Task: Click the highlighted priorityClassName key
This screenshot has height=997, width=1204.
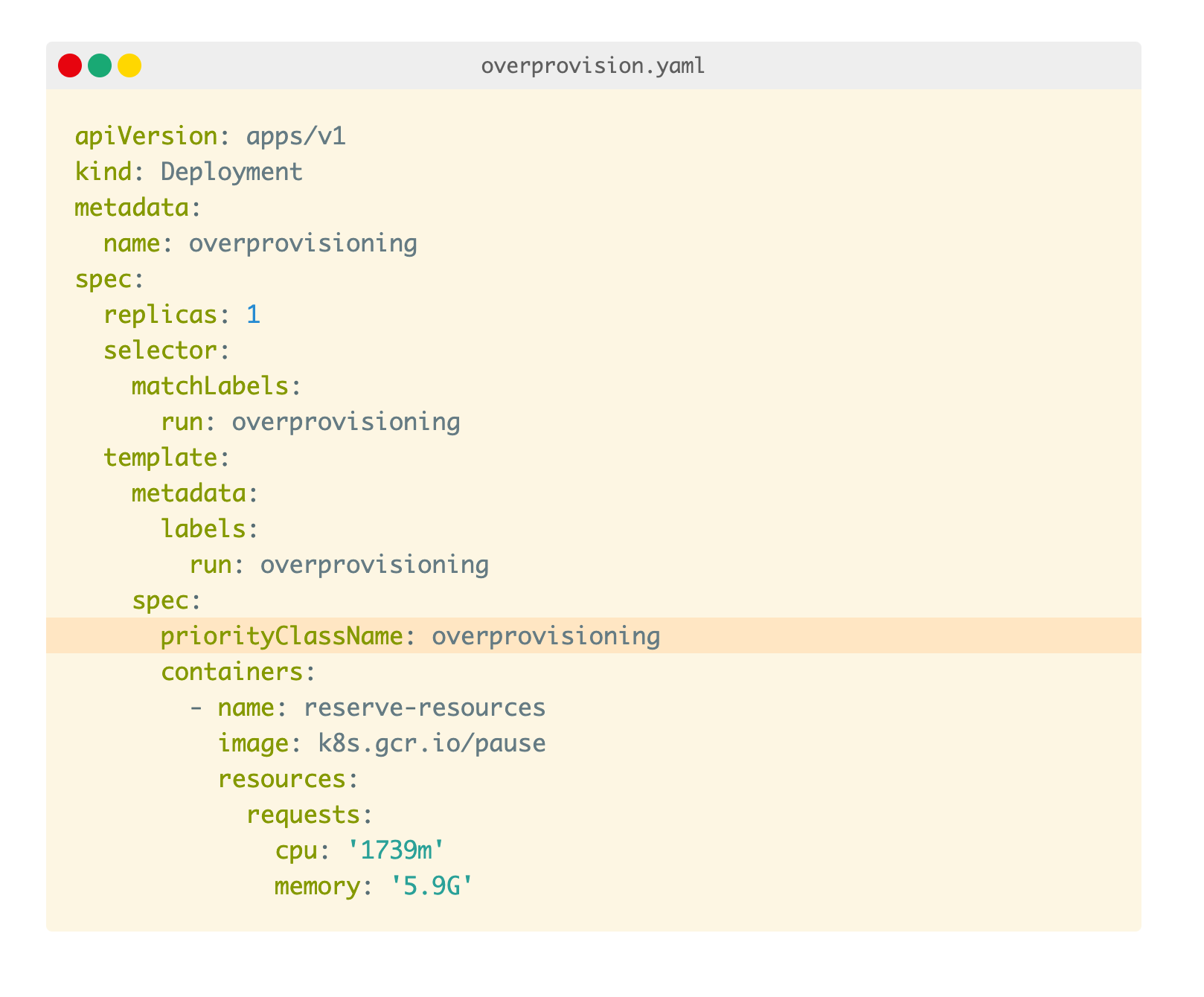Action: [x=281, y=637]
